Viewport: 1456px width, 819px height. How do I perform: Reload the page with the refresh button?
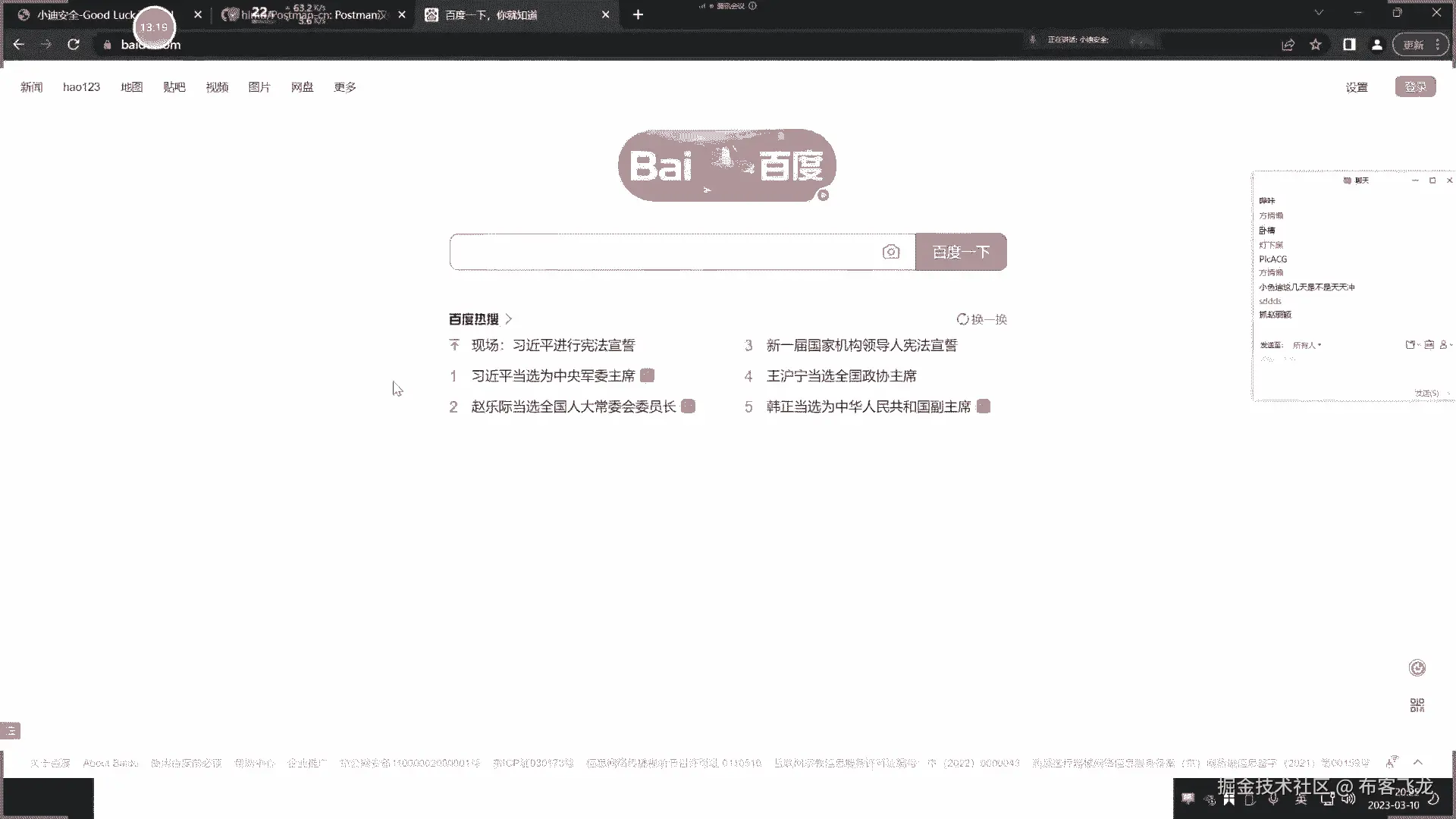coord(74,45)
